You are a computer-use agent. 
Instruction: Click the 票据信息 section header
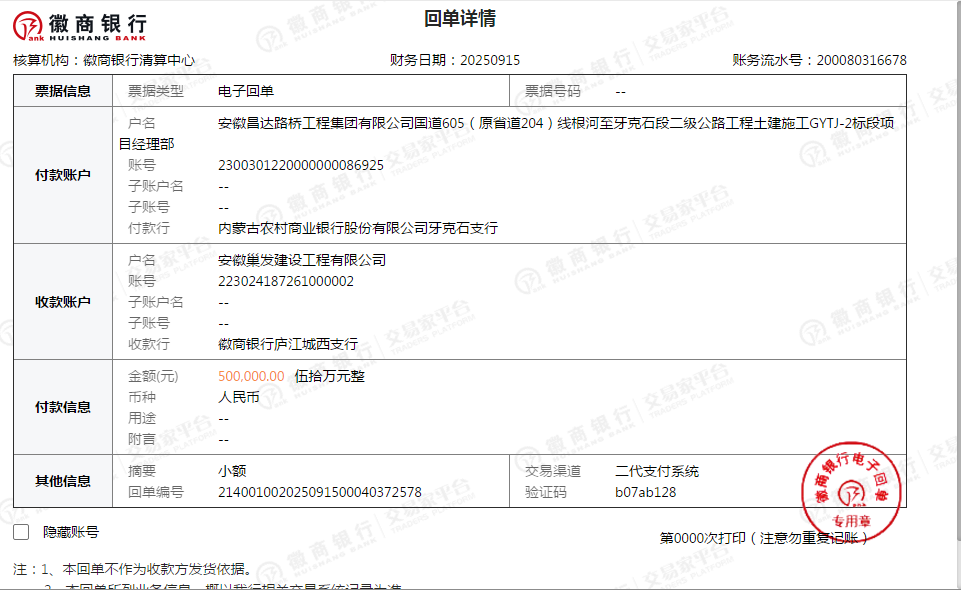point(63,91)
